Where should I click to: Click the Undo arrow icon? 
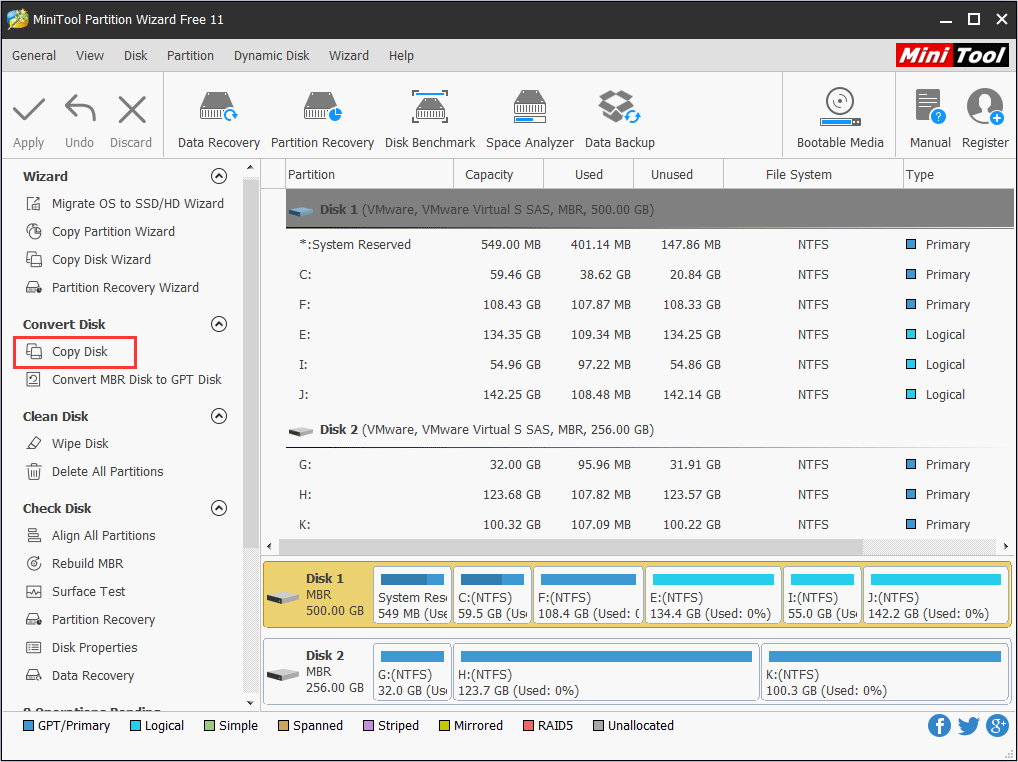tap(80, 109)
